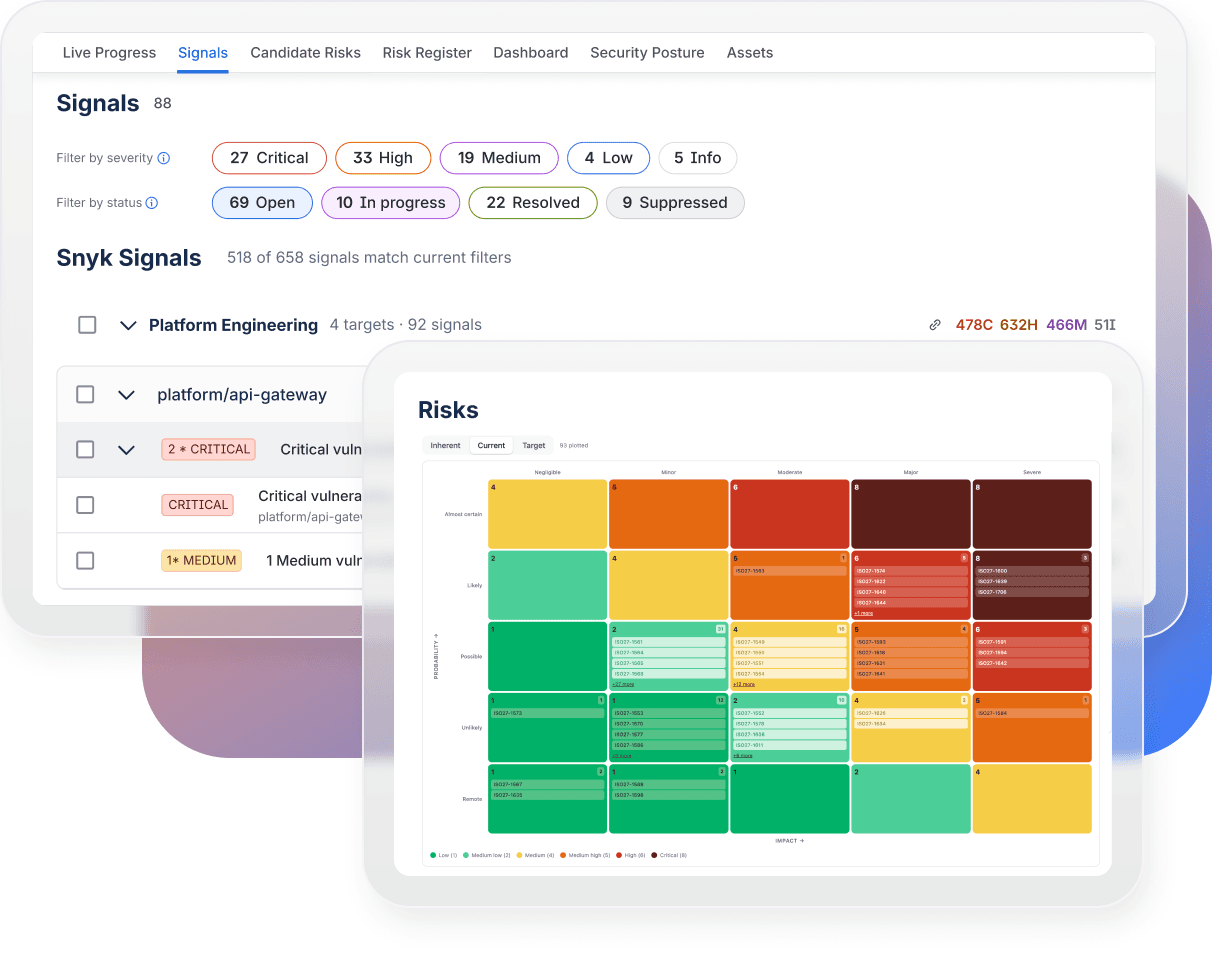Show +12 more in Possible/Moderate cell
This screenshot has height=956, width=1224.
743,684
